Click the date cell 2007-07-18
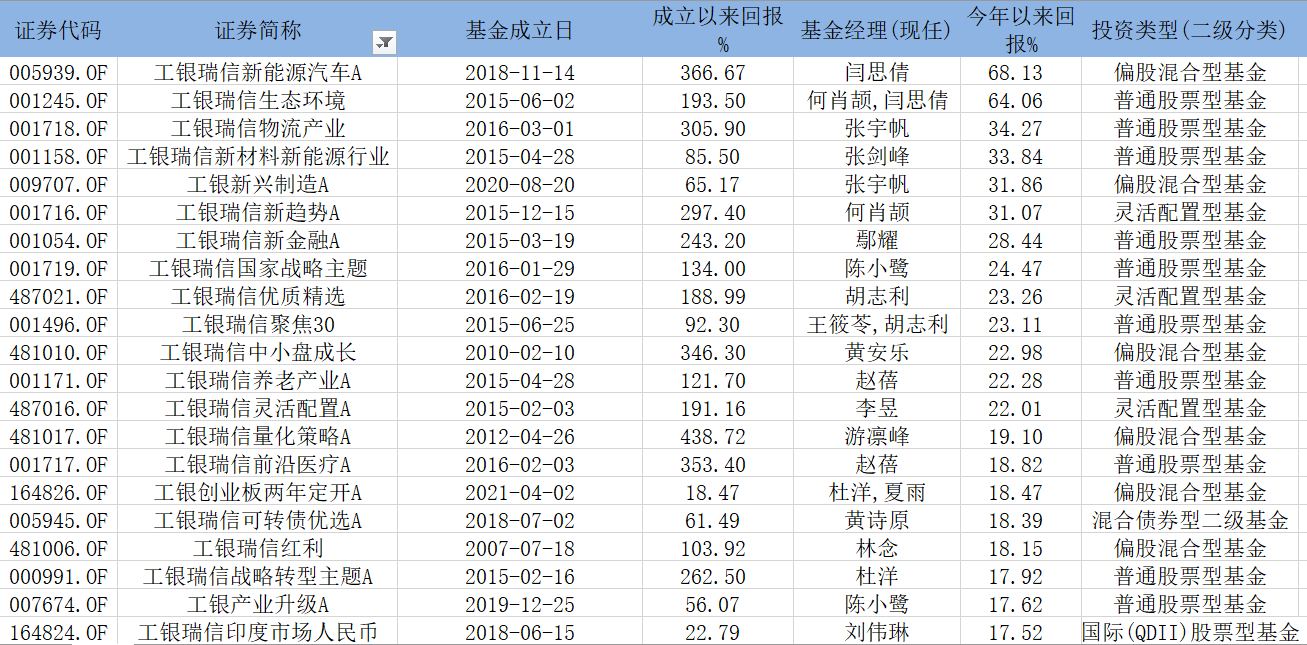This screenshot has width=1307, height=645. [520, 549]
